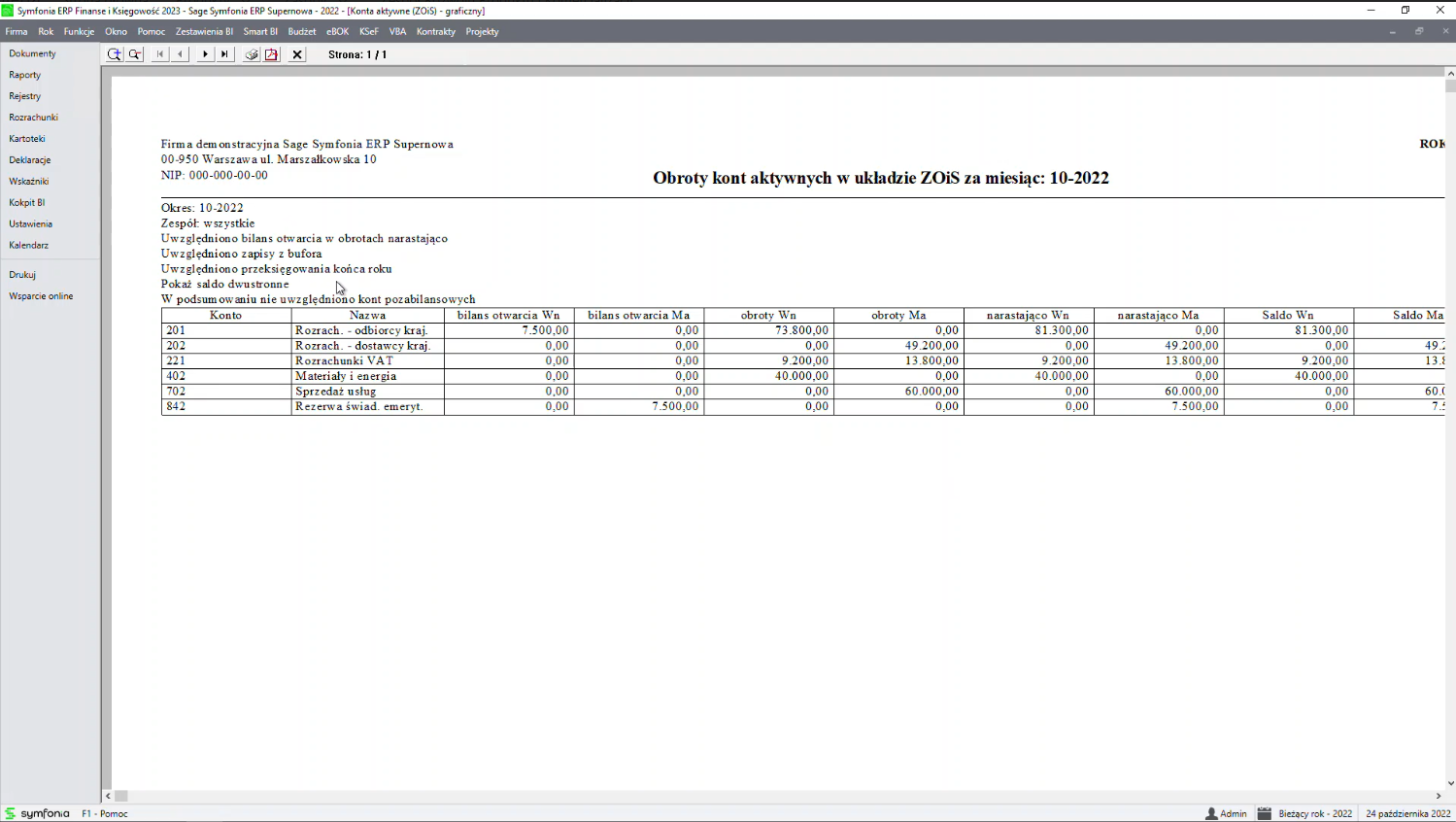Screen dimensions: 1456x822
Task: Open the Firma menu
Action: (x=17, y=31)
